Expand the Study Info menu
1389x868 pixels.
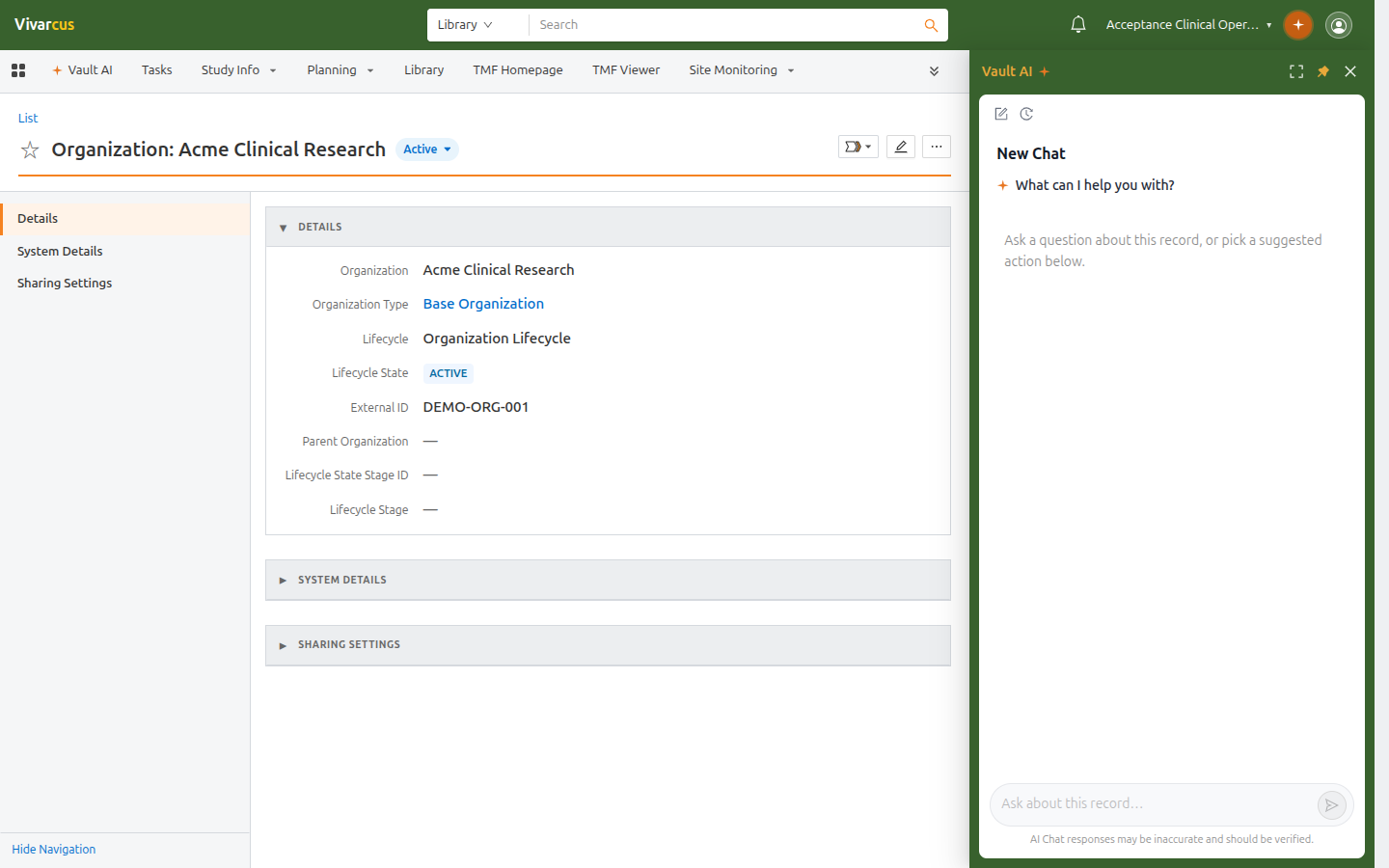(239, 70)
